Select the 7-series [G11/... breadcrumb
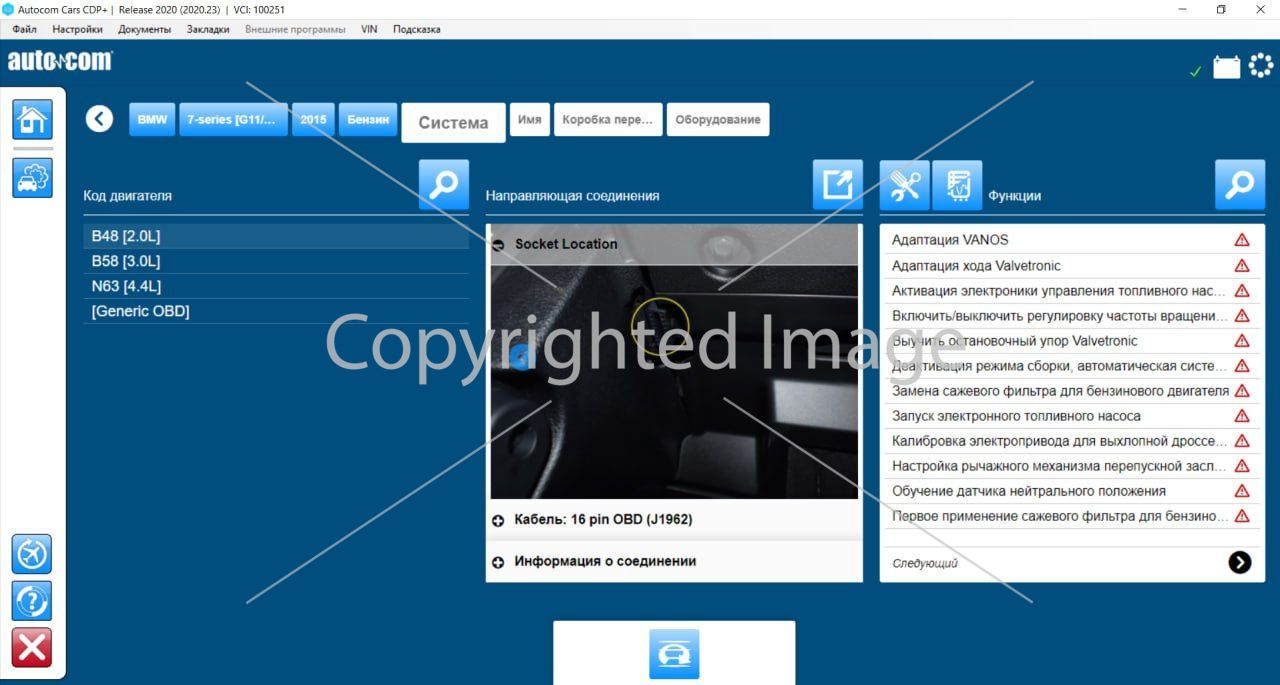The width and height of the screenshot is (1280, 685). click(233, 119)
